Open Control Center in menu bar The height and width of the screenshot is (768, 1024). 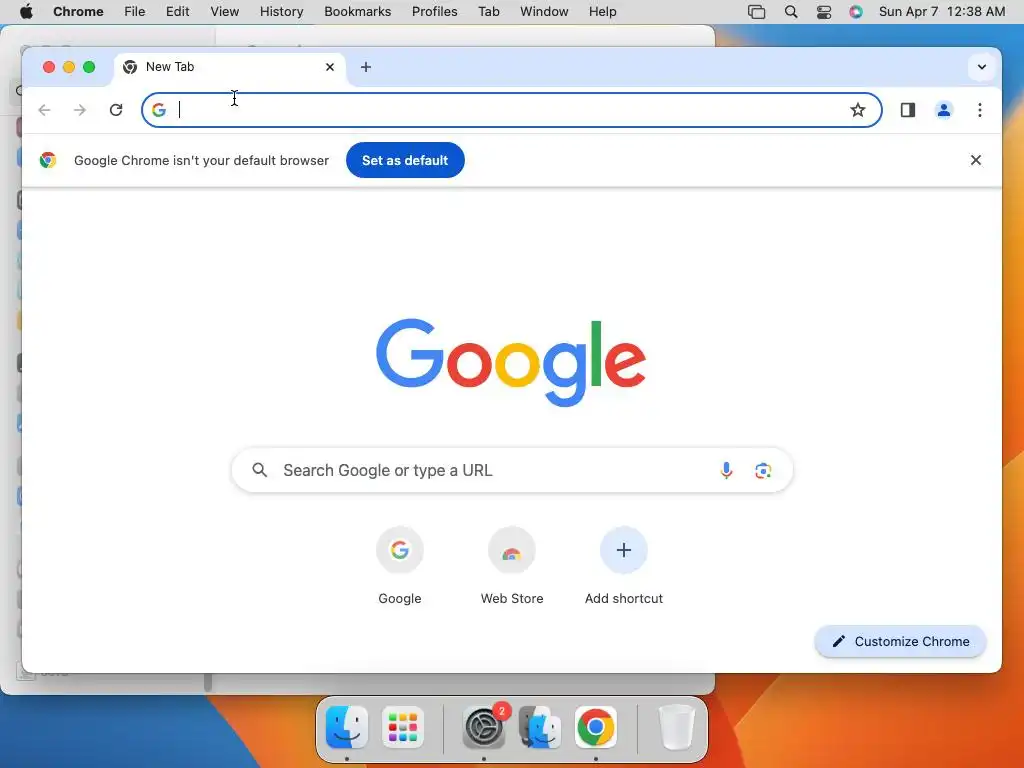pyautogui.click(x=824, y=12)
